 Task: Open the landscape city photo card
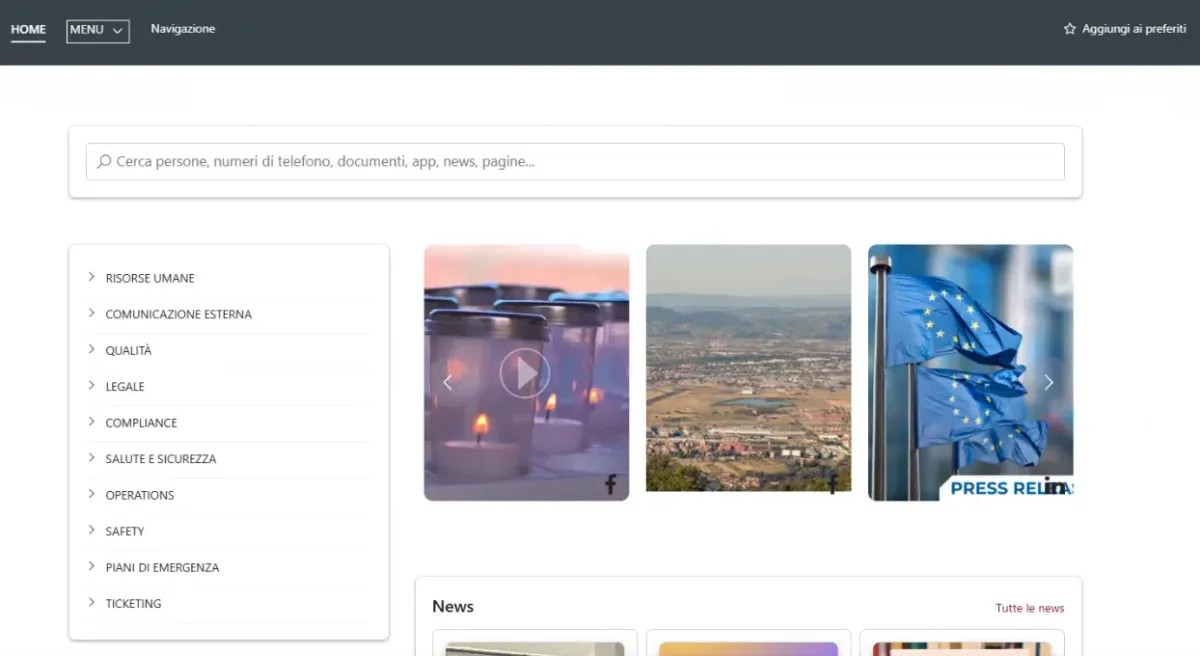click(x=748, y=368)
